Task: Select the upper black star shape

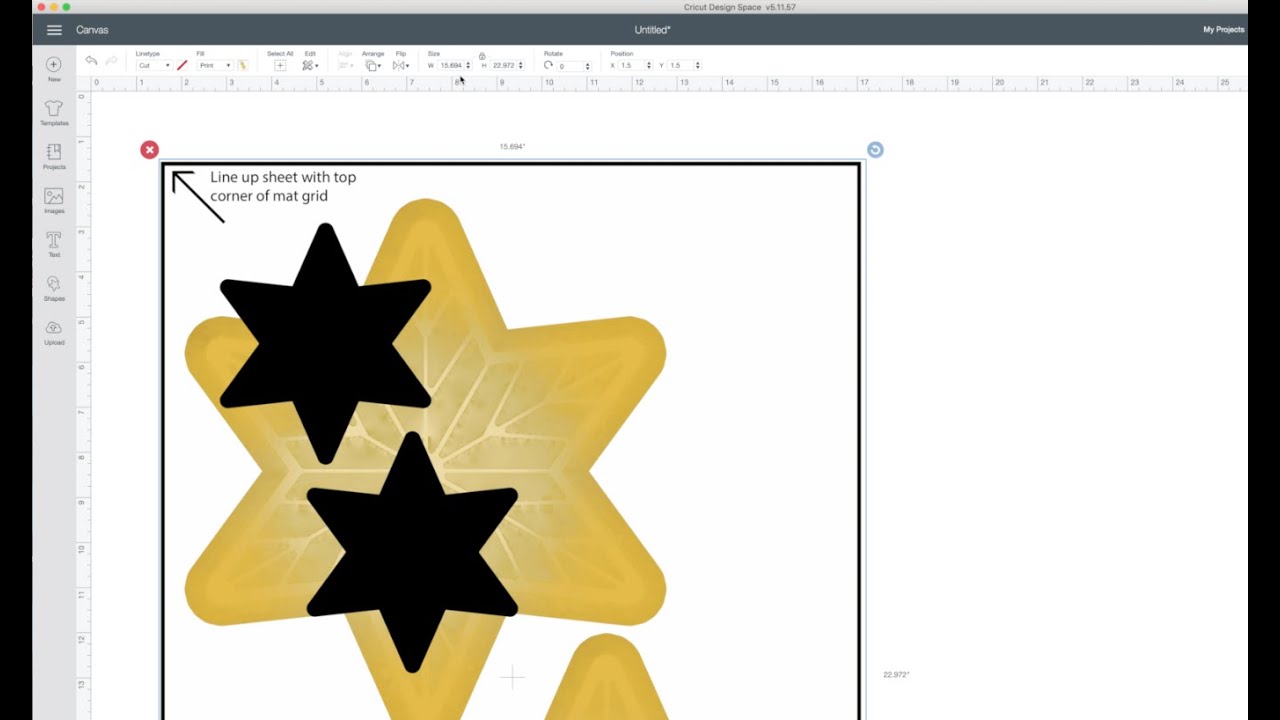Action: (x=325, y=343)
